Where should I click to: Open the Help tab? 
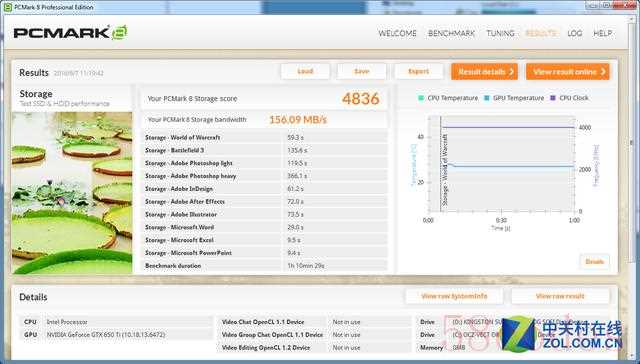(x=602, y=33)
